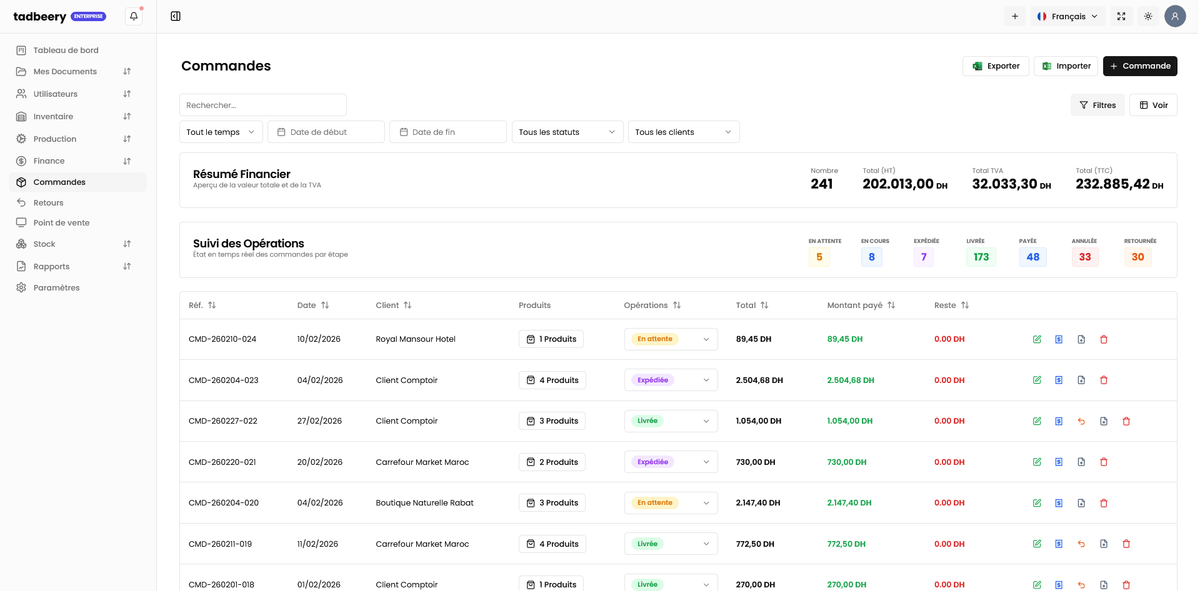Open Point de vente from sidebar
The height and width of the screenshot is (591, 1200).
click(61, 223)
